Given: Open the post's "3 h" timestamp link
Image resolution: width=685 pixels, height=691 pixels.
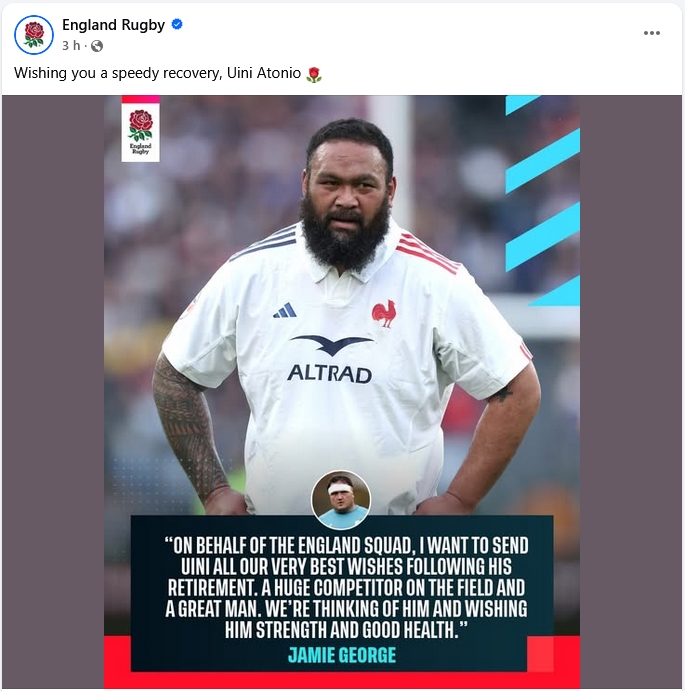Looking at the screenshot, I should tap(71, 45).
